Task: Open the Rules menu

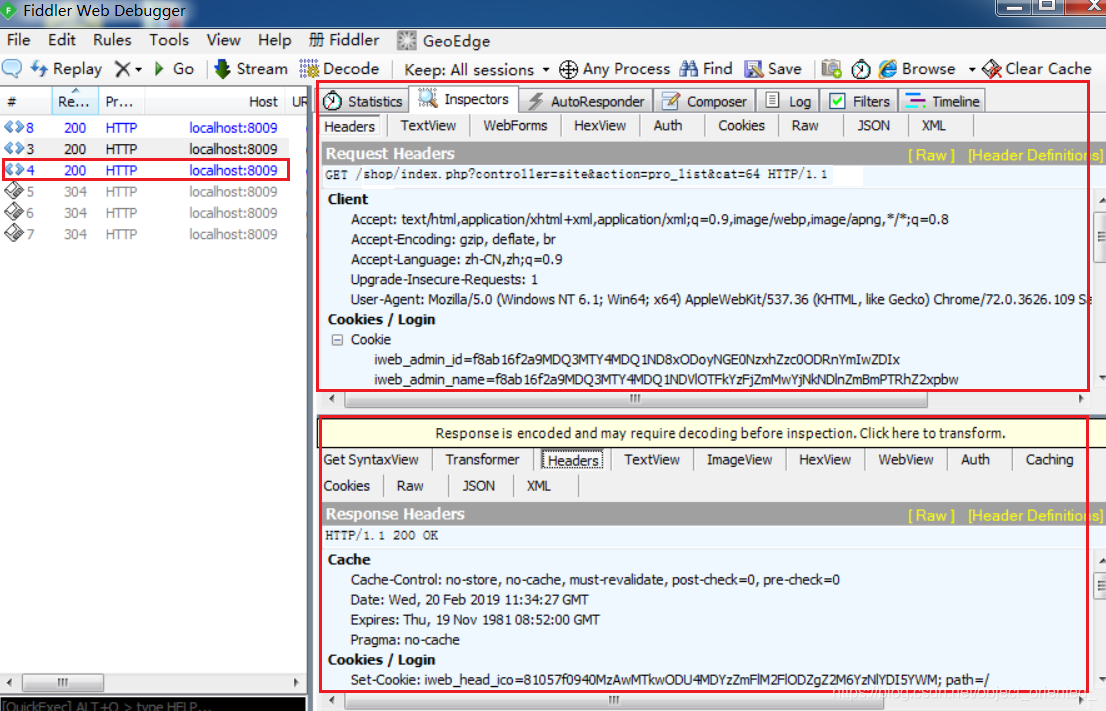Action: coord(112,40)
